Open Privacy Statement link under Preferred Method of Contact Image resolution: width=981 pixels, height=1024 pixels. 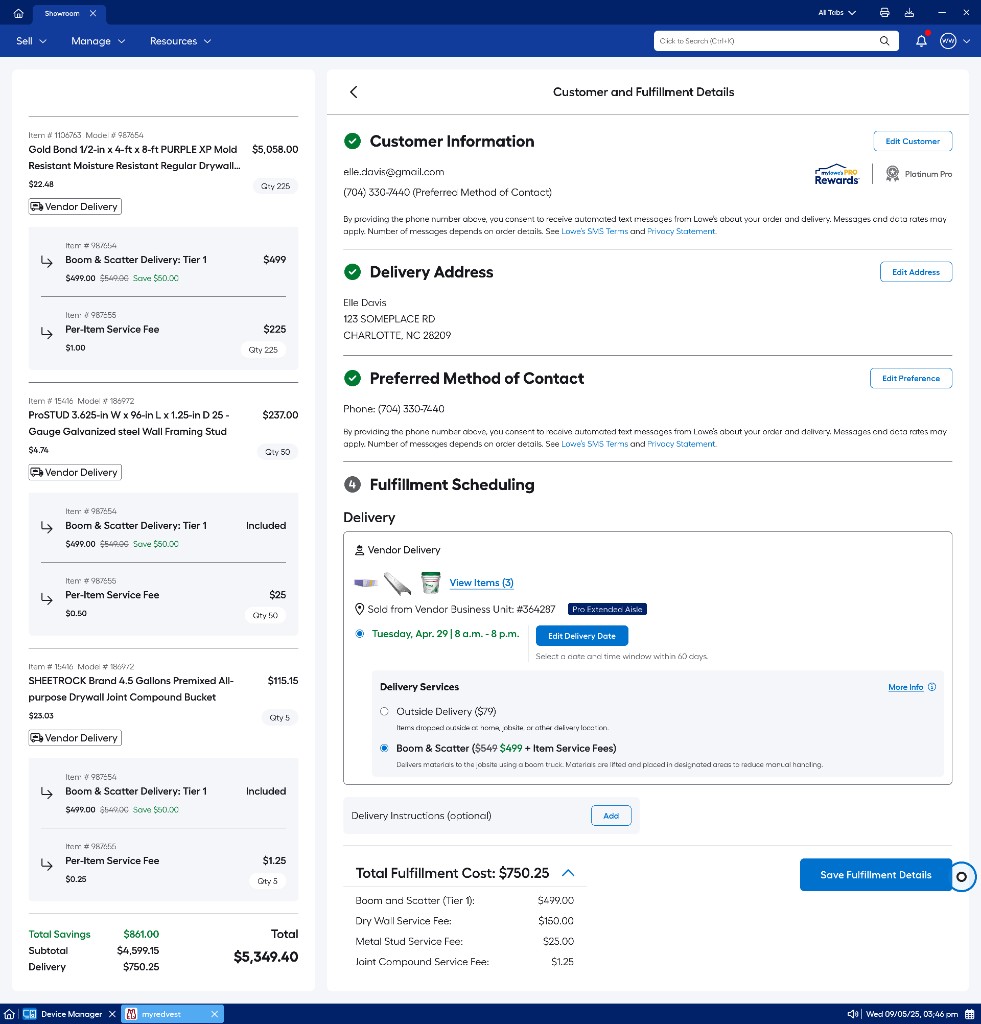tap(681, 444)
